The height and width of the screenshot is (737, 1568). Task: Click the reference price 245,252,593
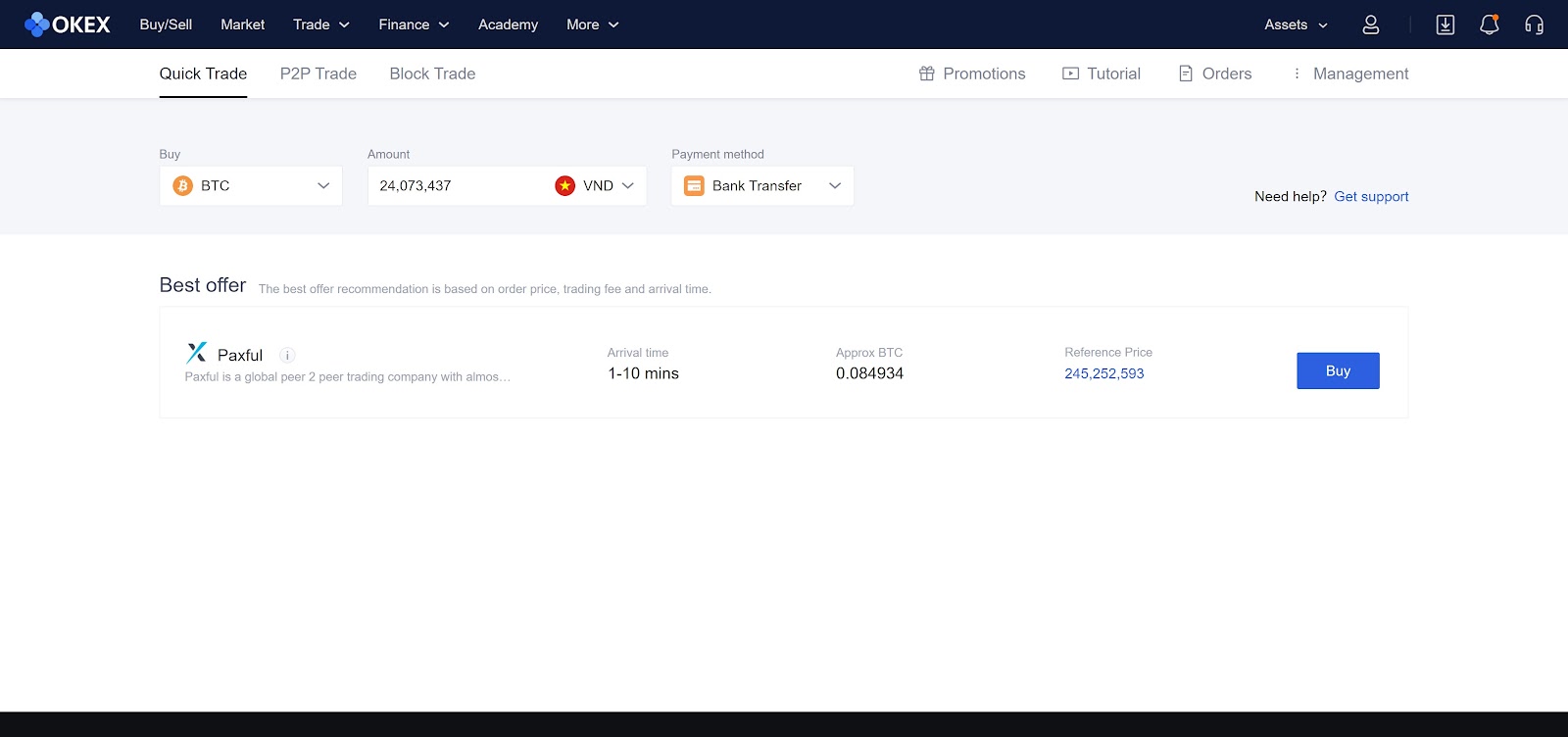point(1104,373)
